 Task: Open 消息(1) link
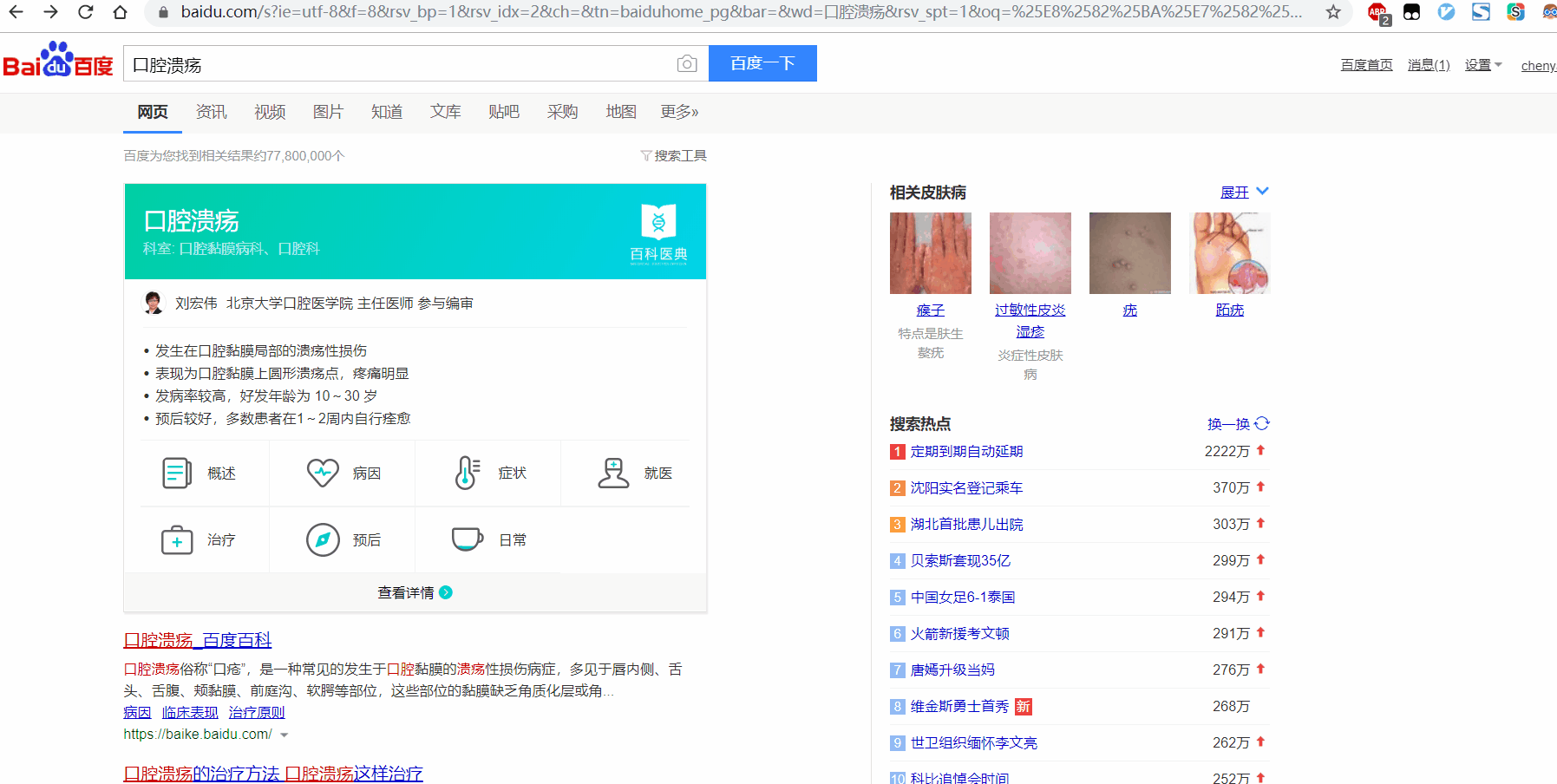1429,65
